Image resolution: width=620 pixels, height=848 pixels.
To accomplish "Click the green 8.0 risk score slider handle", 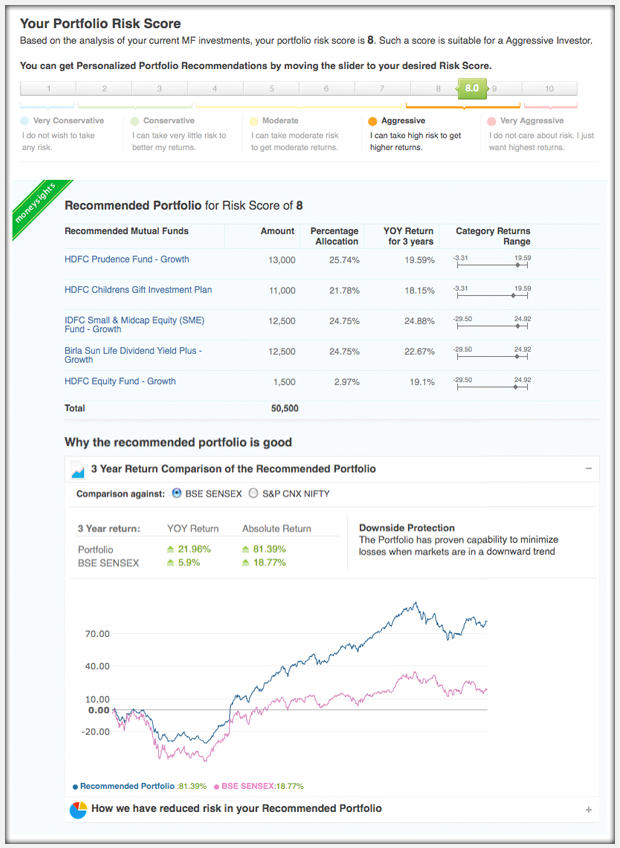I will click(472, 88).
